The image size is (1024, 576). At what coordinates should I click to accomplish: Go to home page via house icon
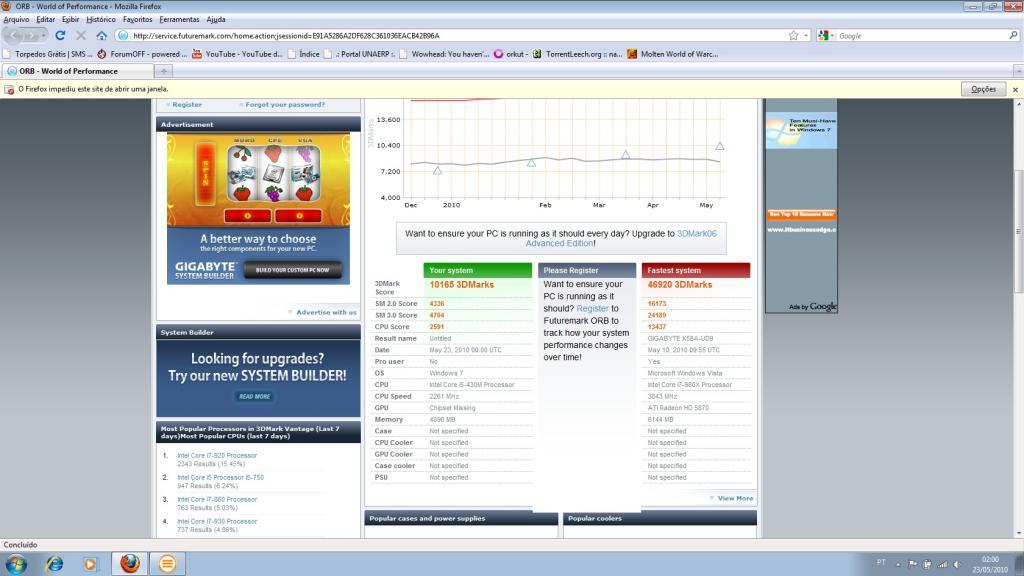(x=101, y=35)
